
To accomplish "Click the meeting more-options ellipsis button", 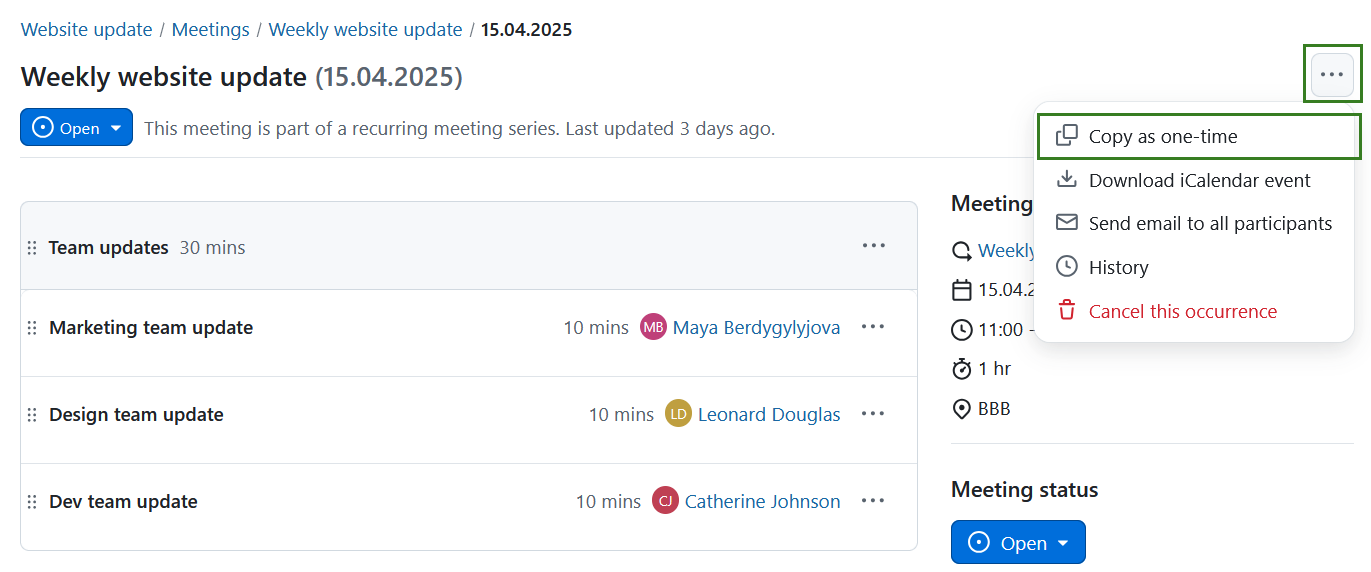I will (1331, 74).
